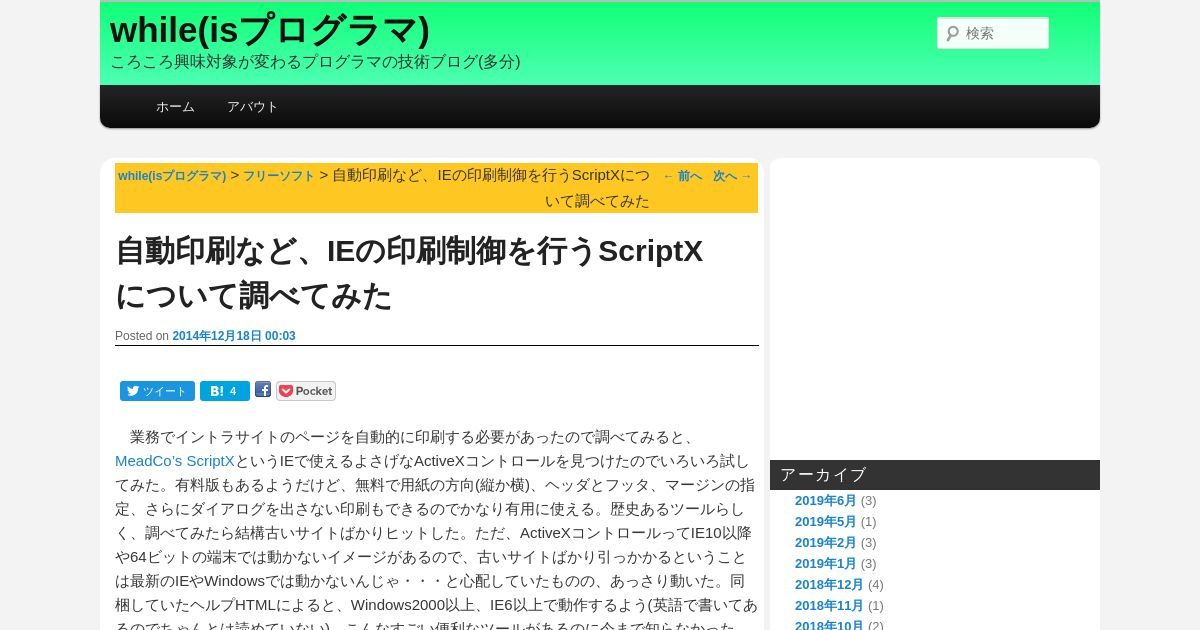This screenshot has width=1200, height=630.
Task: Go to next post via 次へ →
Action: (x=732, y=176)
